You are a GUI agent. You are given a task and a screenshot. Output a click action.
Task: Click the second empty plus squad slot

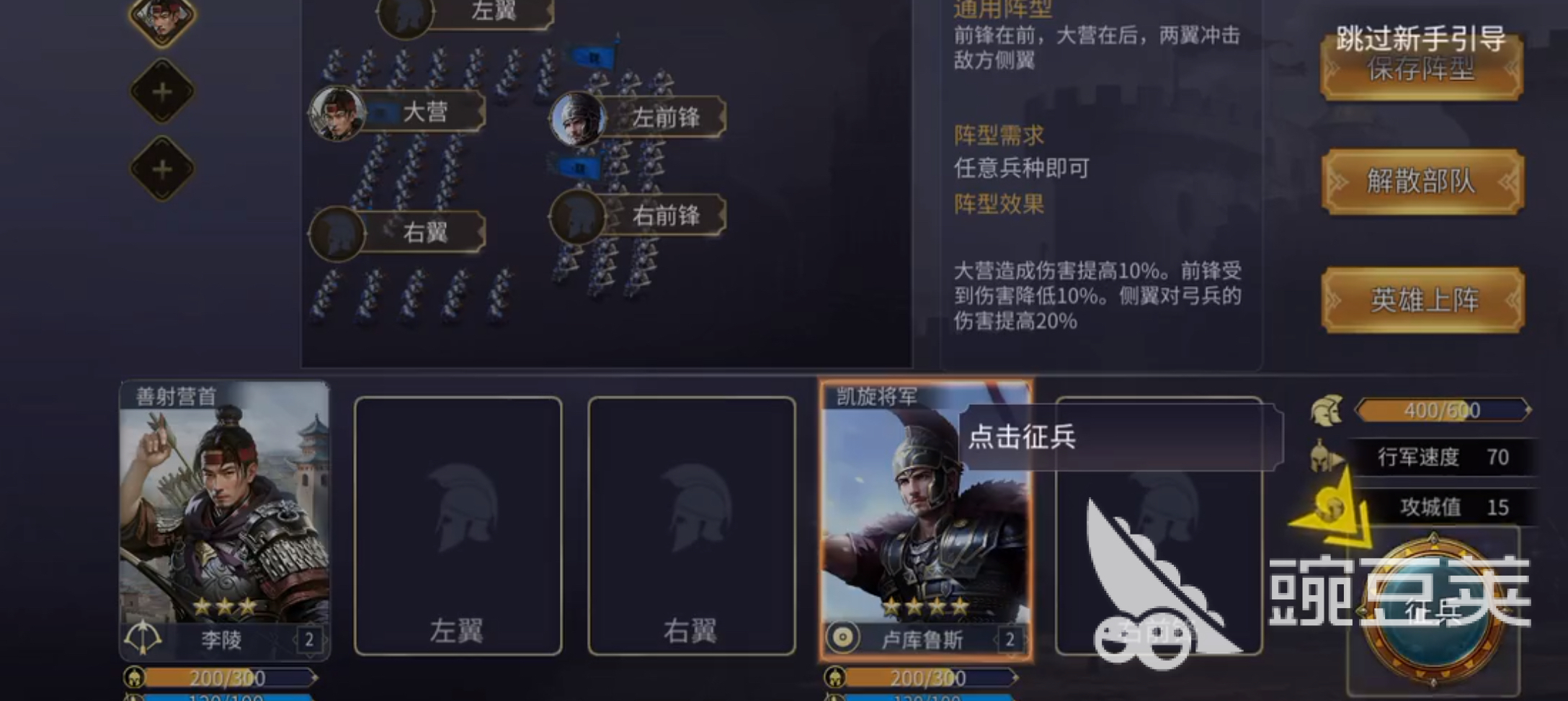162,169
